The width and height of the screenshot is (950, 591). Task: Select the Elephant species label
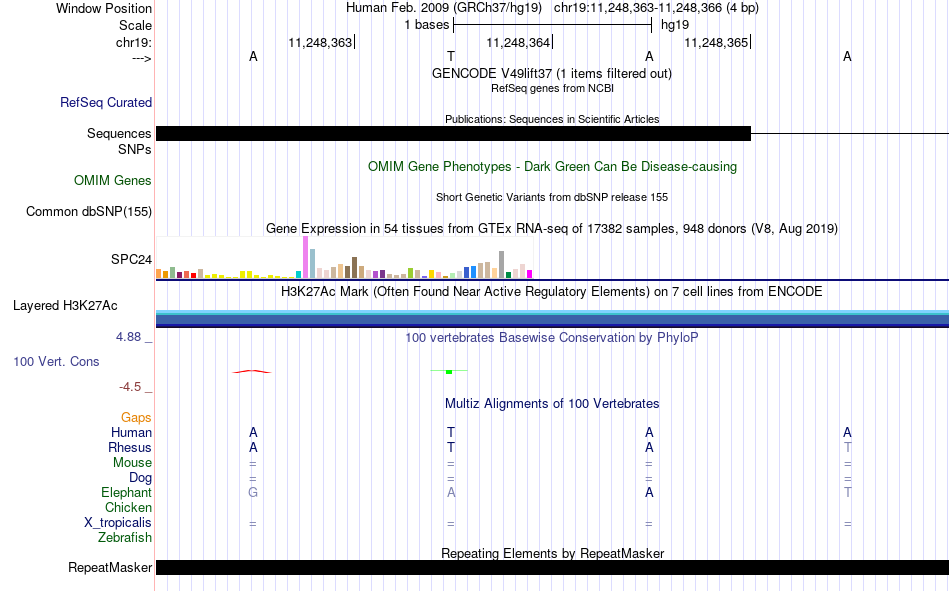click(x=127, y=492)
